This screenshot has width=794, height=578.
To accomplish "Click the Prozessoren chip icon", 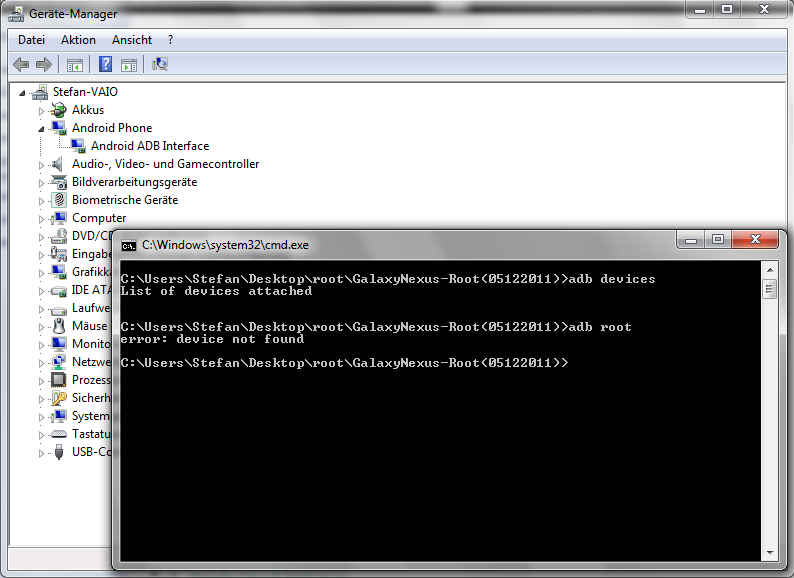I will (59, 380).
